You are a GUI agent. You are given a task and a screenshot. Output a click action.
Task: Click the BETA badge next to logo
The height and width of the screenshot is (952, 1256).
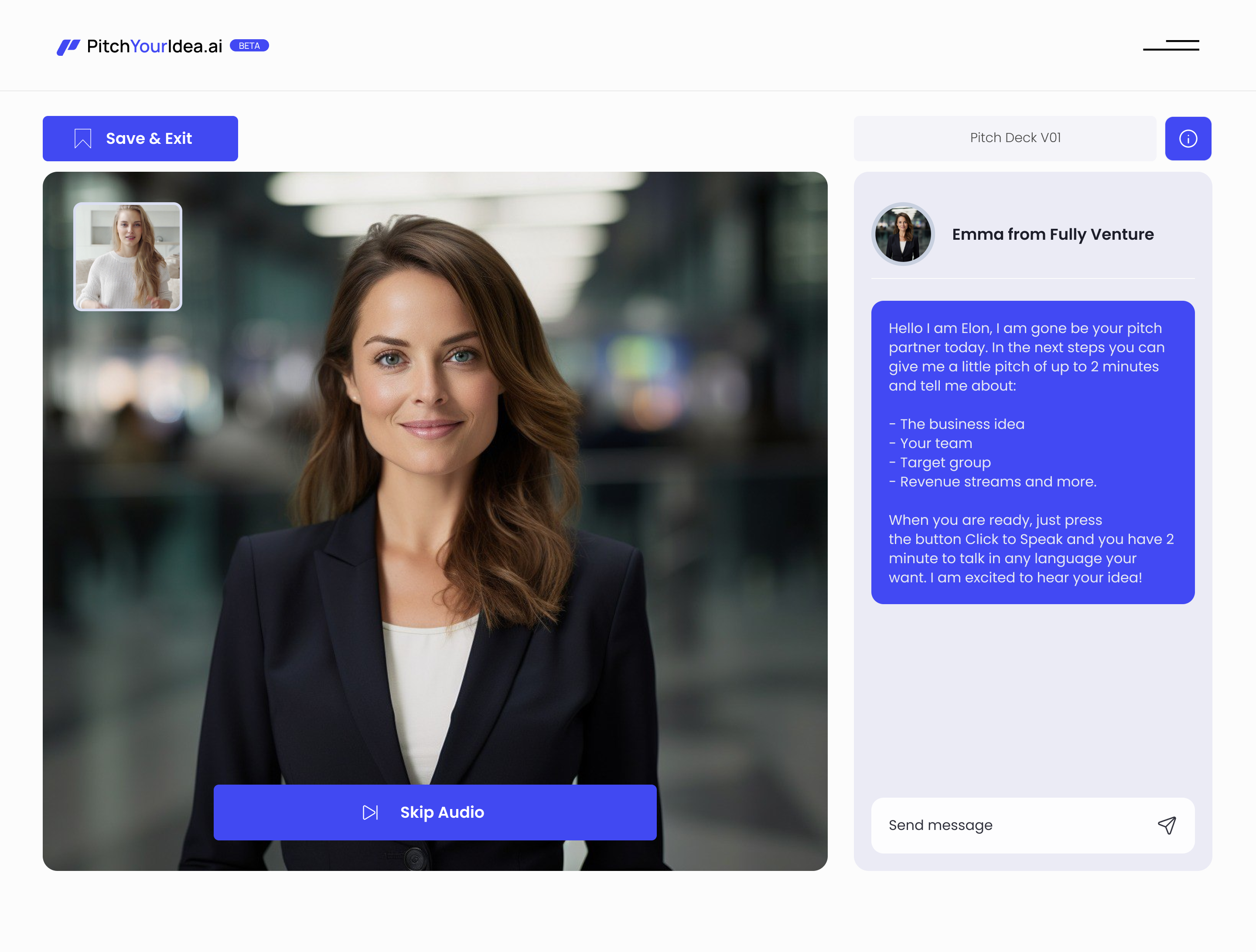(249, 46)
